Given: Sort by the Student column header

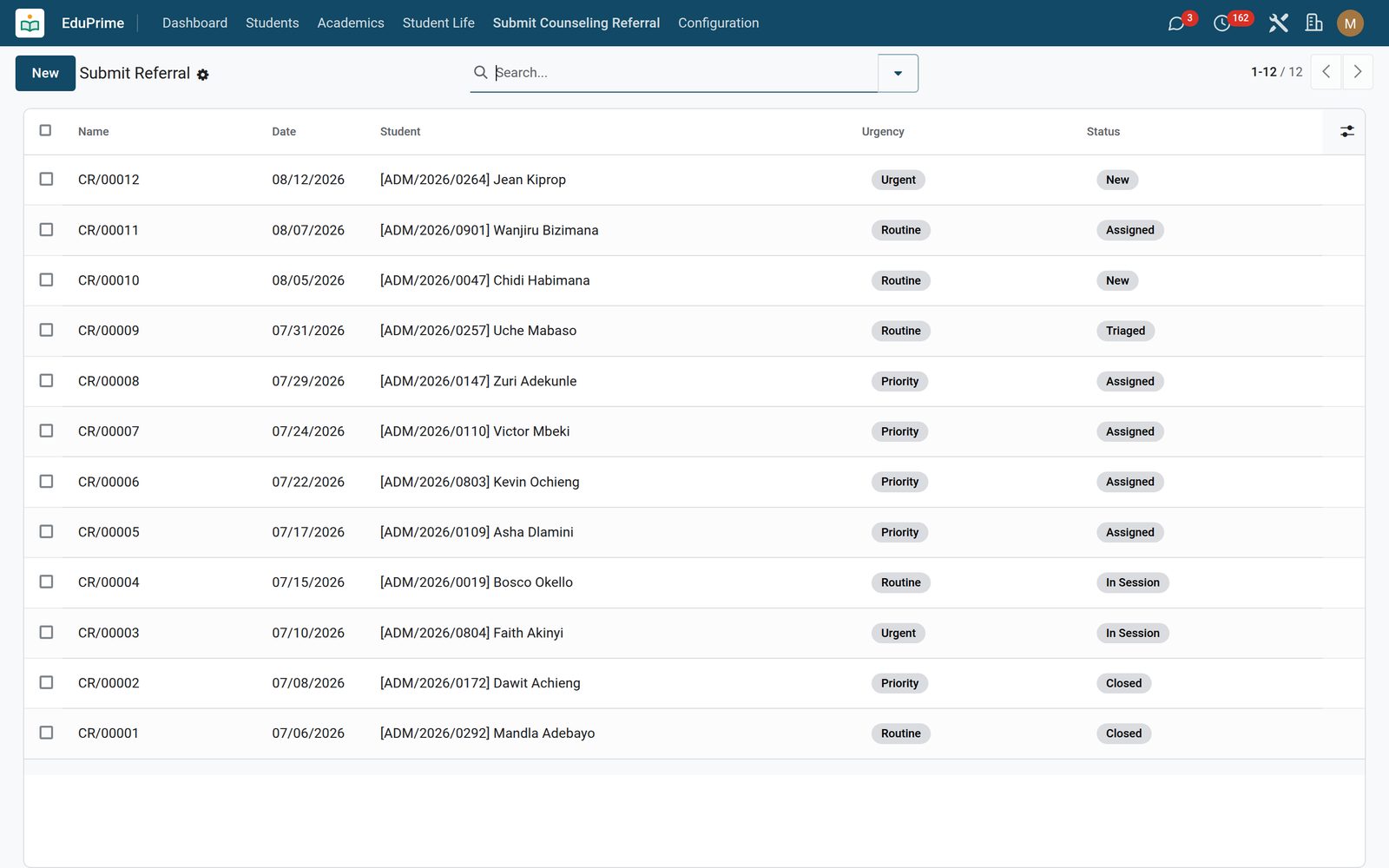Looking at the screenshot, I should (400, 132).
